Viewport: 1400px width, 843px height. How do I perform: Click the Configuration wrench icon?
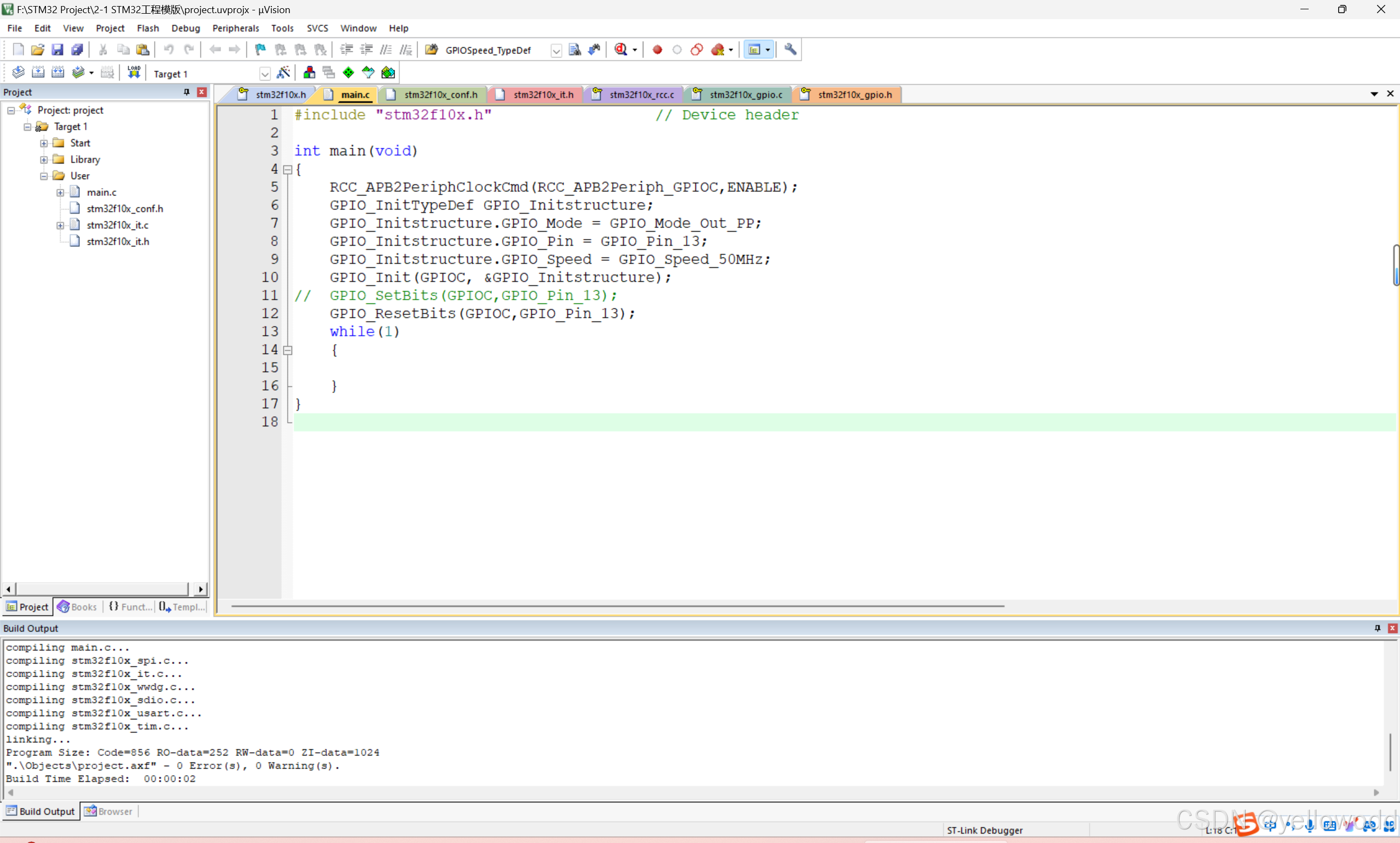[790, 50]
